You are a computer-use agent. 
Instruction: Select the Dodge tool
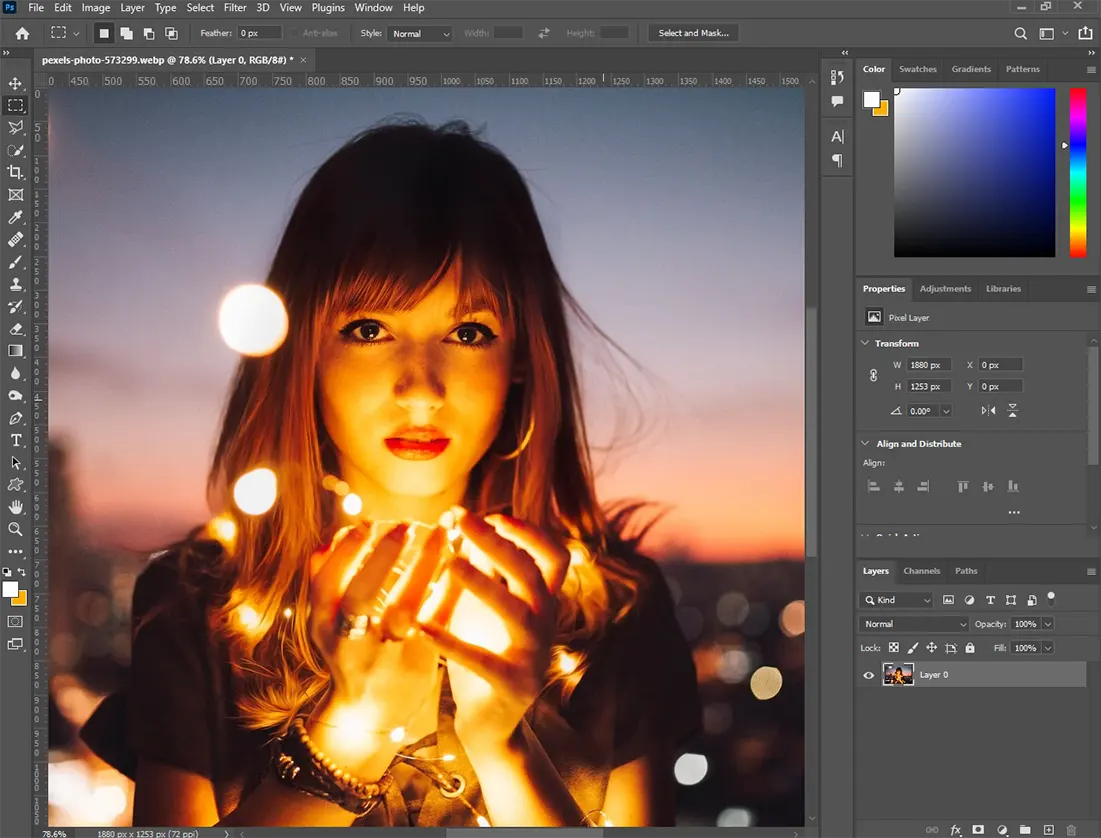coord(15,395)
